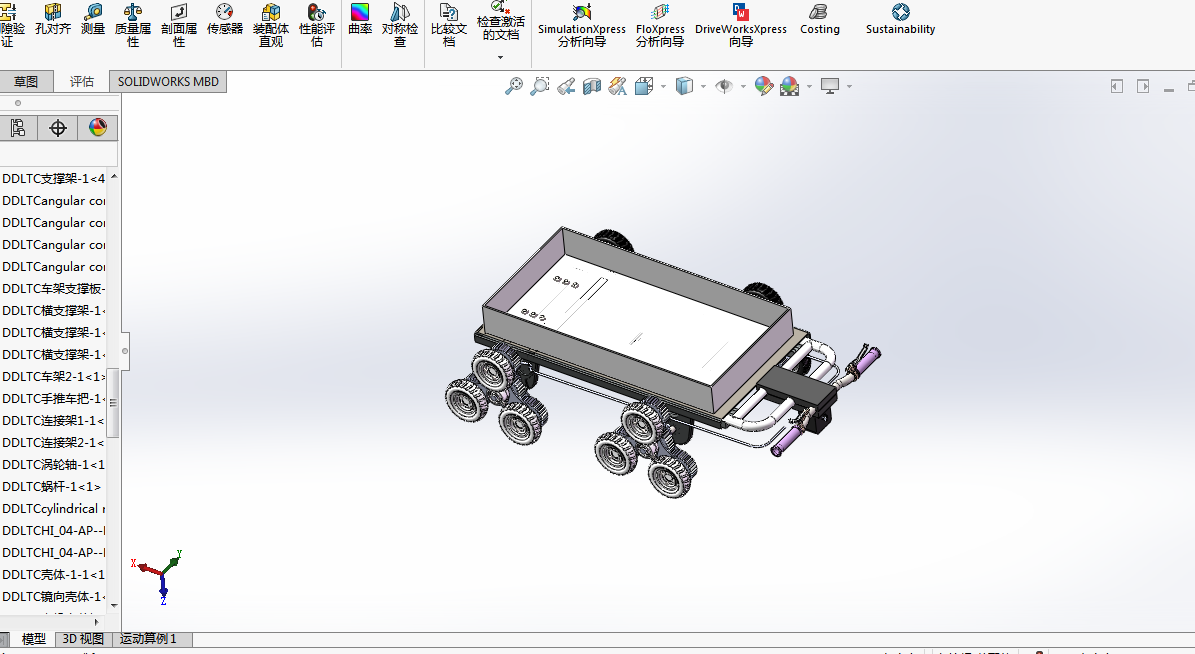Click Previous View icon
The width and height of the screenshot is (1195, 654).
[x=565, y=86]
